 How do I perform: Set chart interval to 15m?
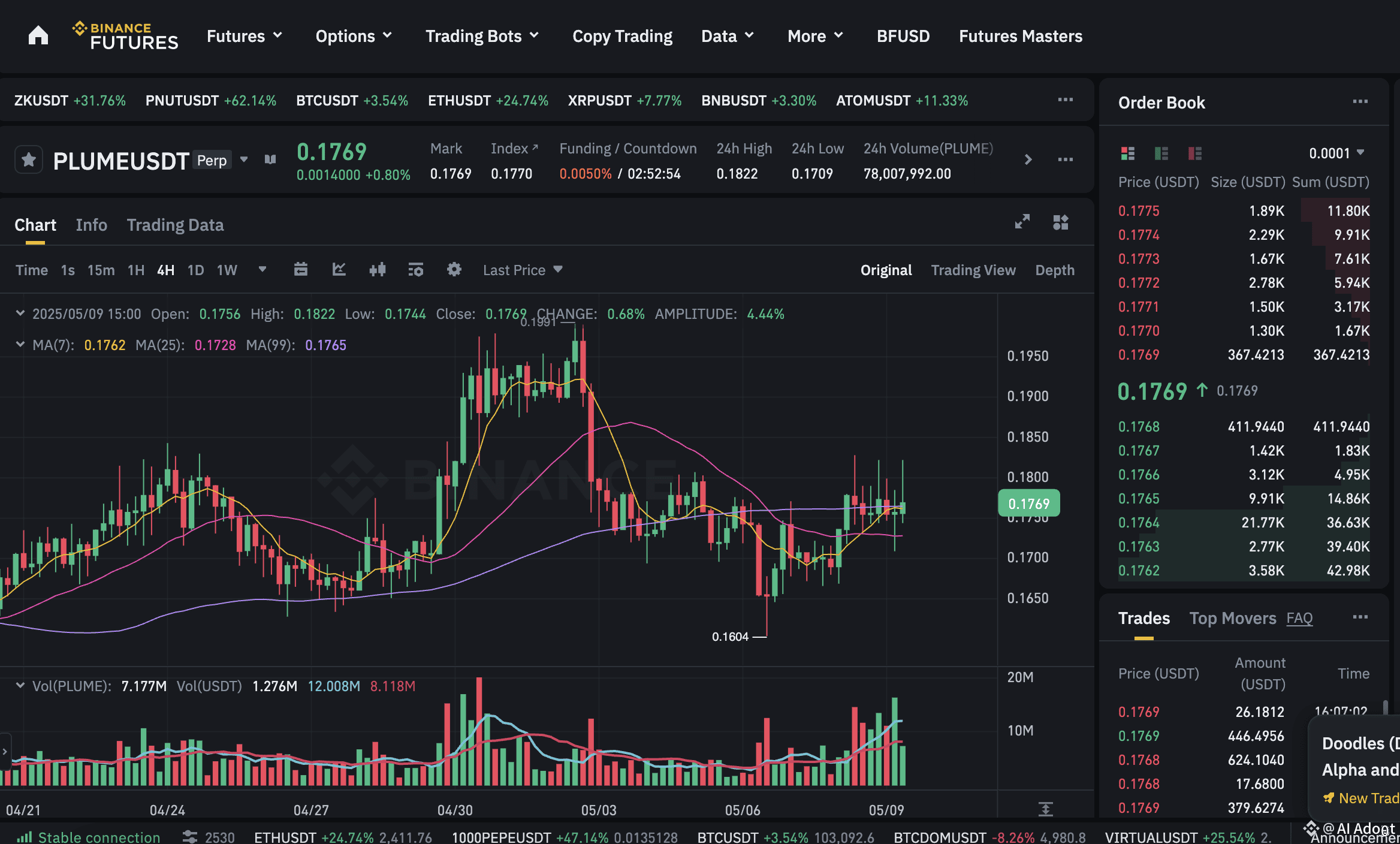click(x=101, y=270)
